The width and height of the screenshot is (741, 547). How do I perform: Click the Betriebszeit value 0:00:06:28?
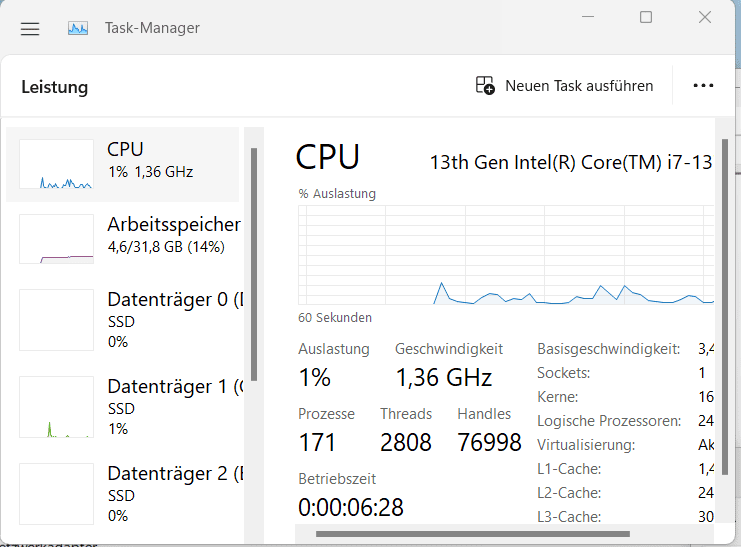pyautogui.click(x=351, y=507)
